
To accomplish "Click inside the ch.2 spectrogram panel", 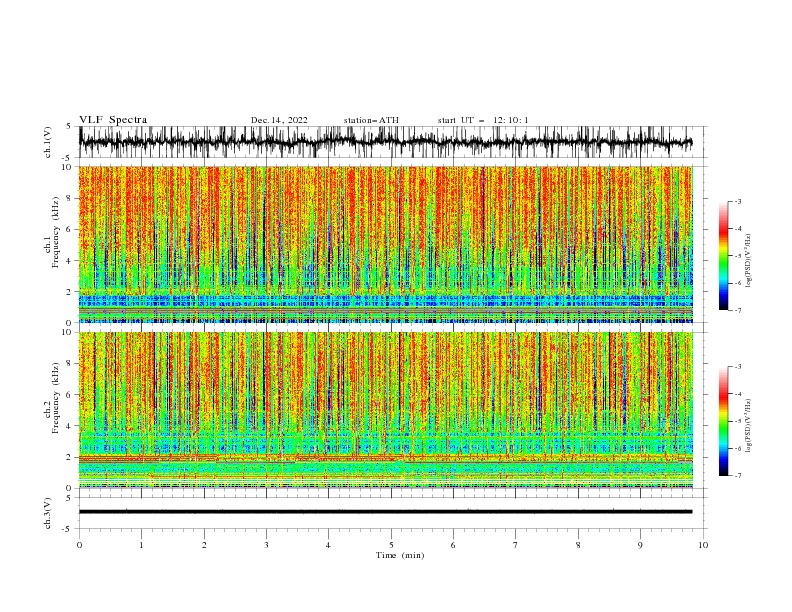I will (386, 410).
